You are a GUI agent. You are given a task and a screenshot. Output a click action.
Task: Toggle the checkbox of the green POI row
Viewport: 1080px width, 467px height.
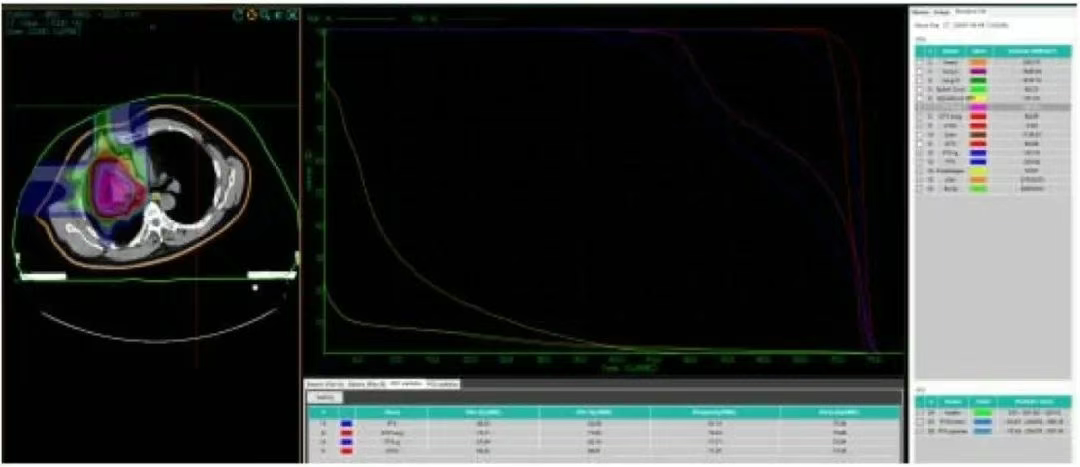[920, 412]
